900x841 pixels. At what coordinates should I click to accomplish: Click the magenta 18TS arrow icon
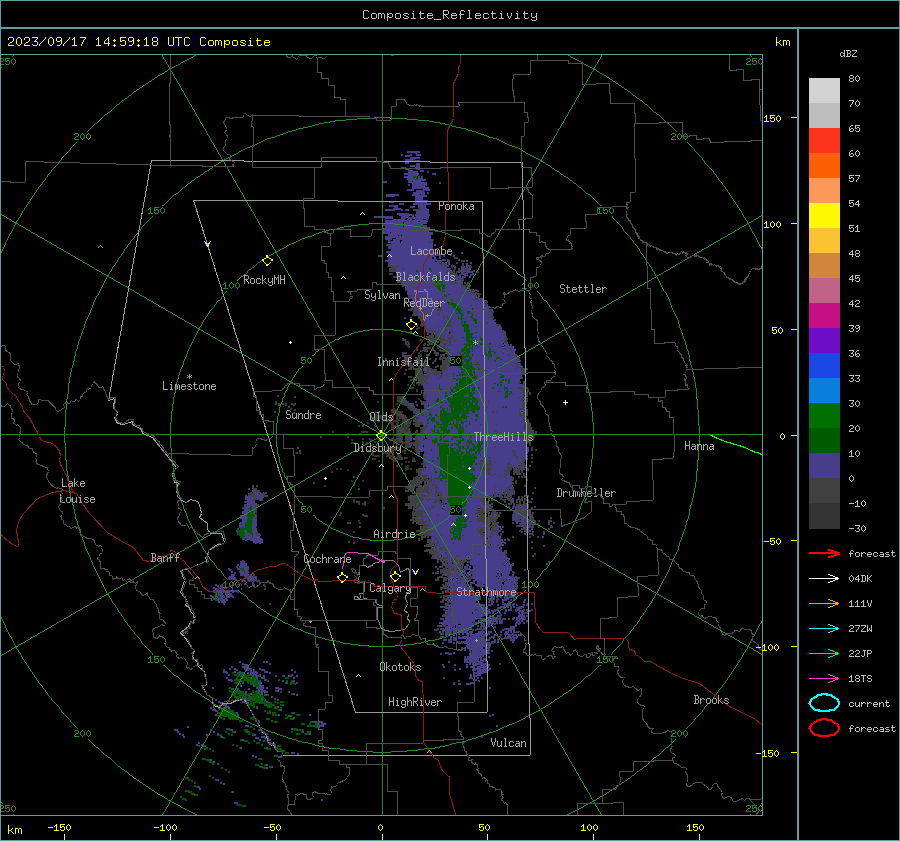[x=824, y=679]
